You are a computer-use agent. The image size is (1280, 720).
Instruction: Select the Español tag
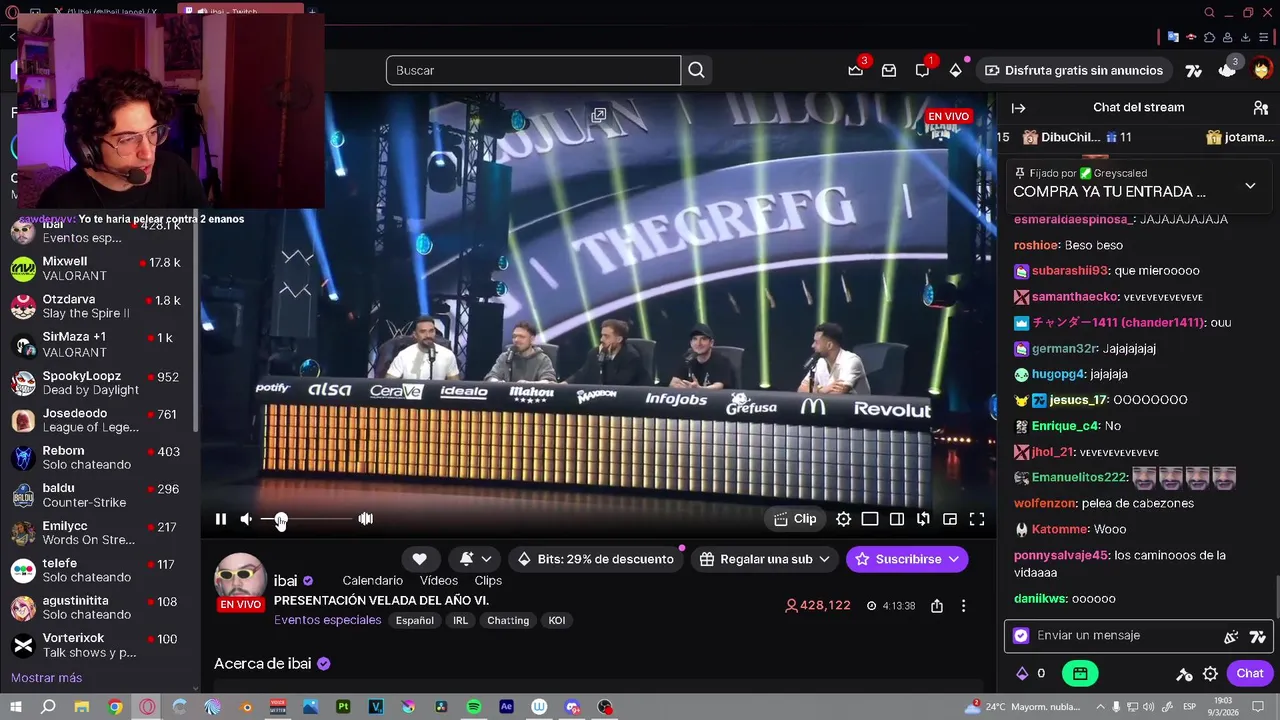coord(415,621)
